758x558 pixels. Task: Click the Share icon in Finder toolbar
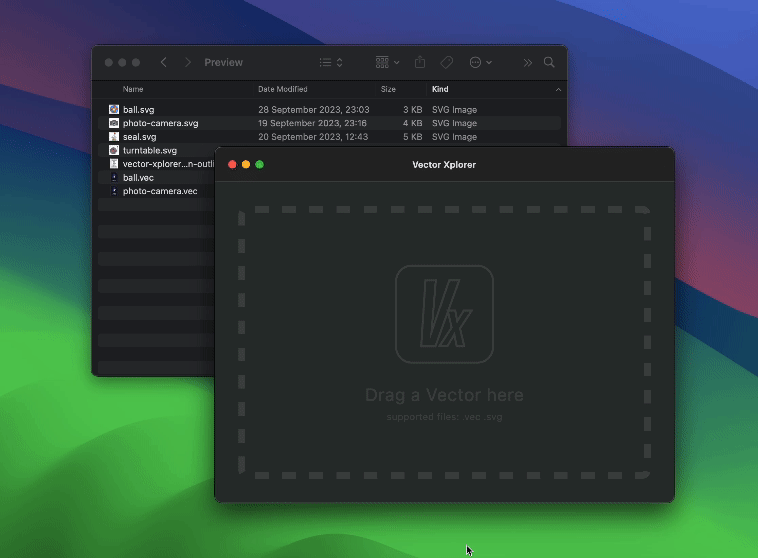pos(420,62)
